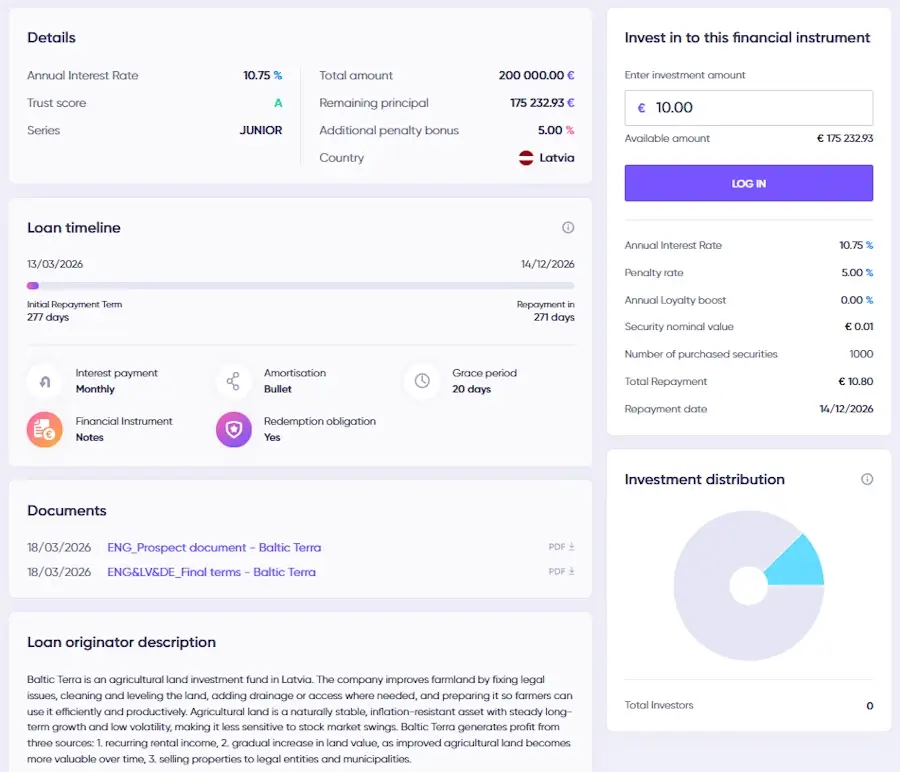
Task: Click the orange Financial Instrument notes icon
Action: 44,429
